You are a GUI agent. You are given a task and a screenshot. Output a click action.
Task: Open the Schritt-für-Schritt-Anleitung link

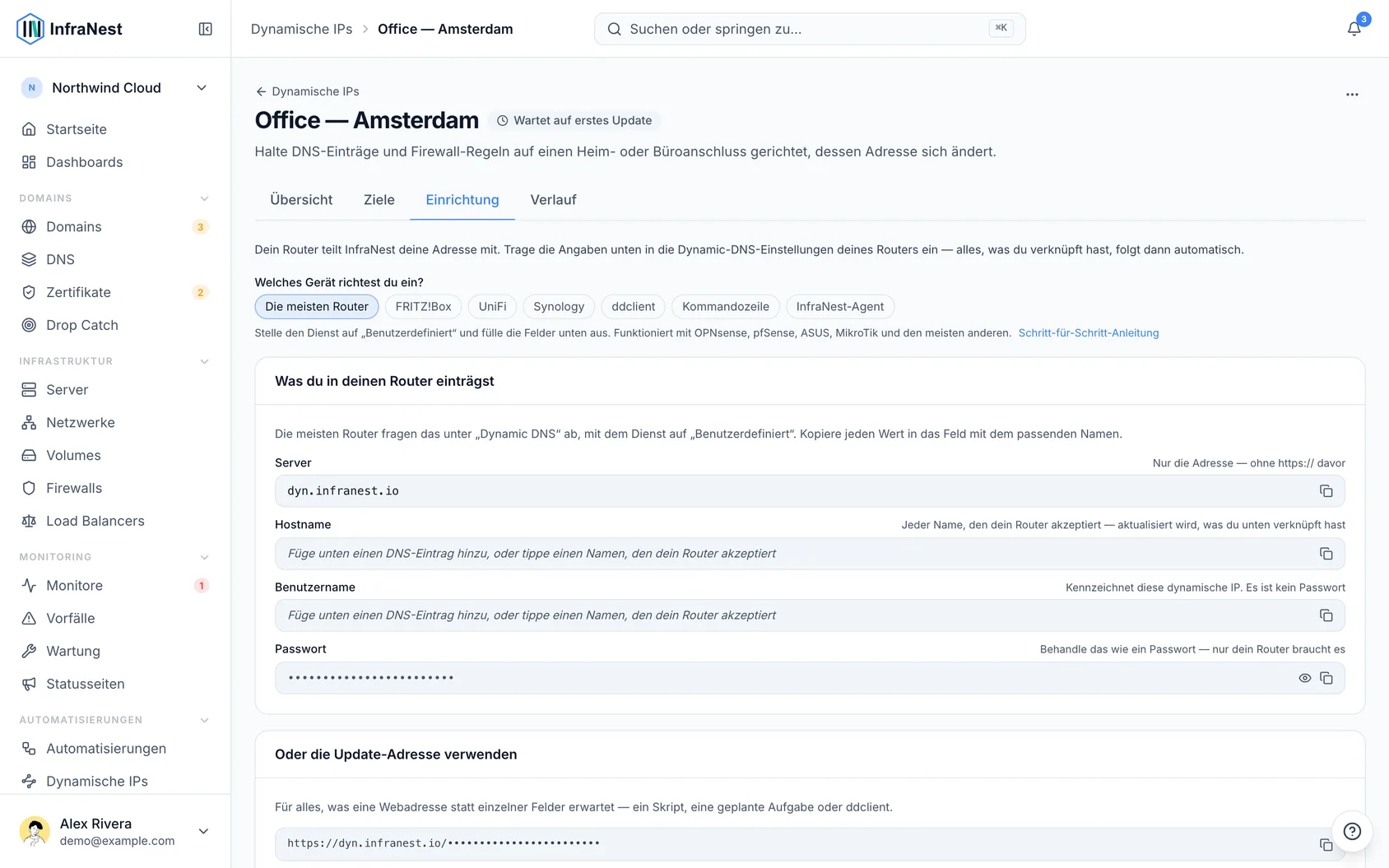(x=1089, y=333)
